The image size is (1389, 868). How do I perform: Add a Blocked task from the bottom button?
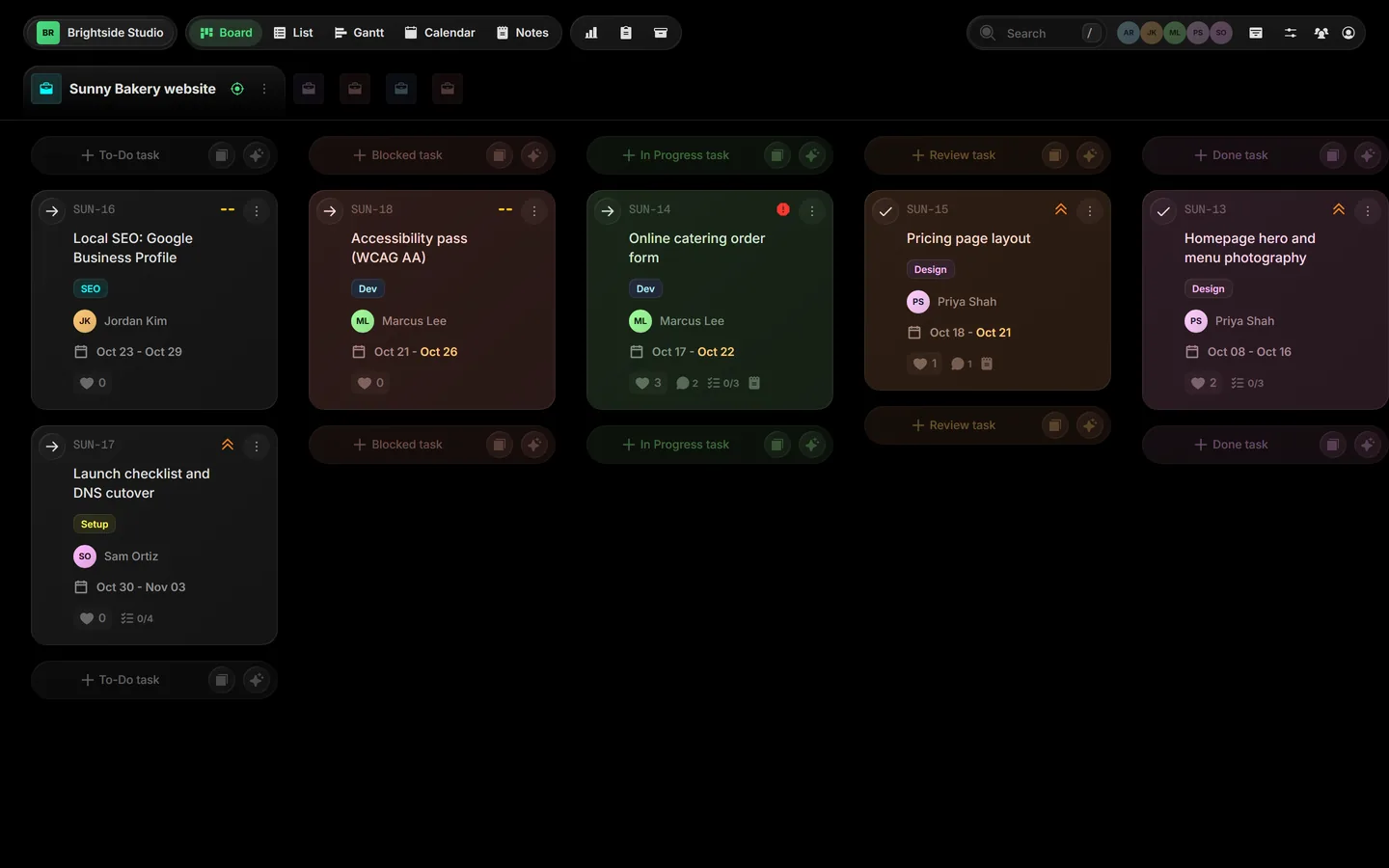click(x=397, y=445)
